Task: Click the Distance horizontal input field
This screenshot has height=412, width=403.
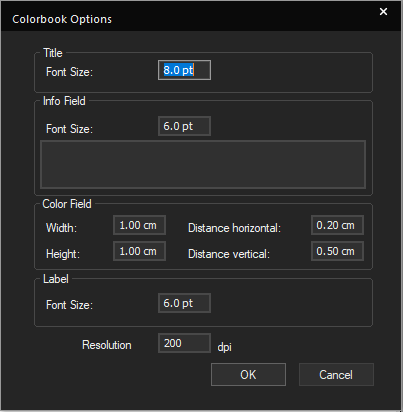Action: coord(337,225)
